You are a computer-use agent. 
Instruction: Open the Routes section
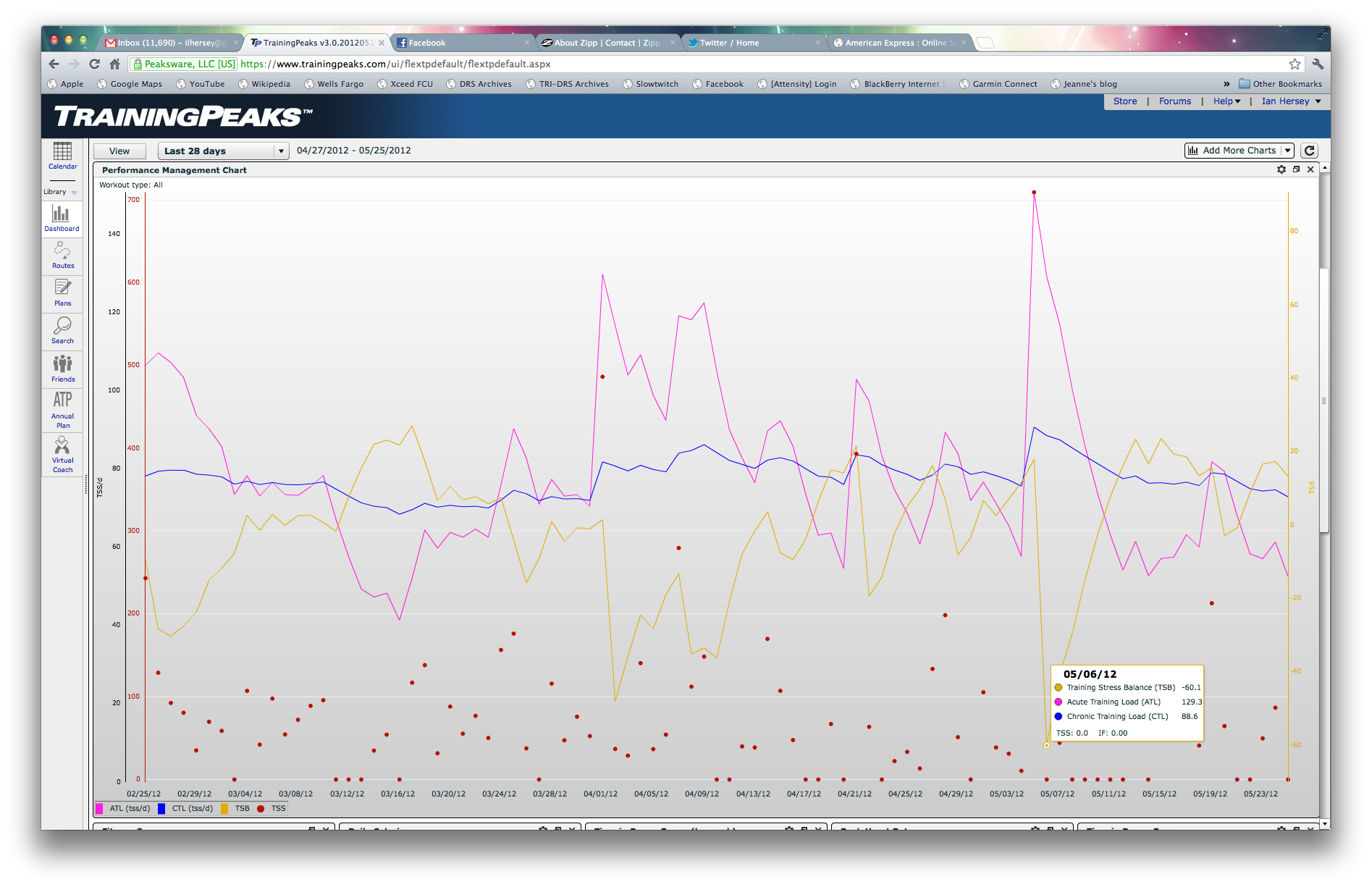[62, 256]
